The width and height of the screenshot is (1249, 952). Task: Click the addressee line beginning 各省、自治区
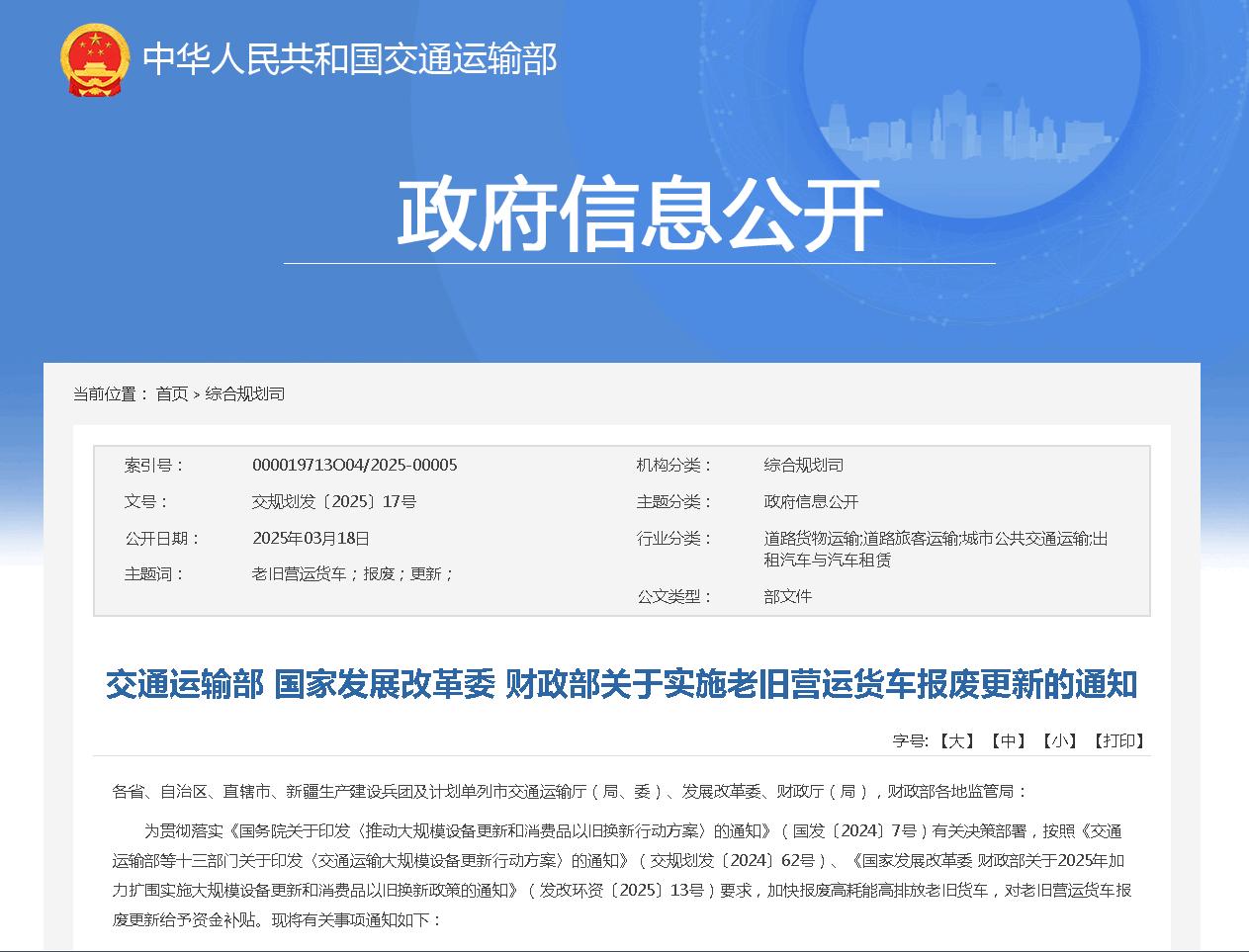[x=570, y=791]
